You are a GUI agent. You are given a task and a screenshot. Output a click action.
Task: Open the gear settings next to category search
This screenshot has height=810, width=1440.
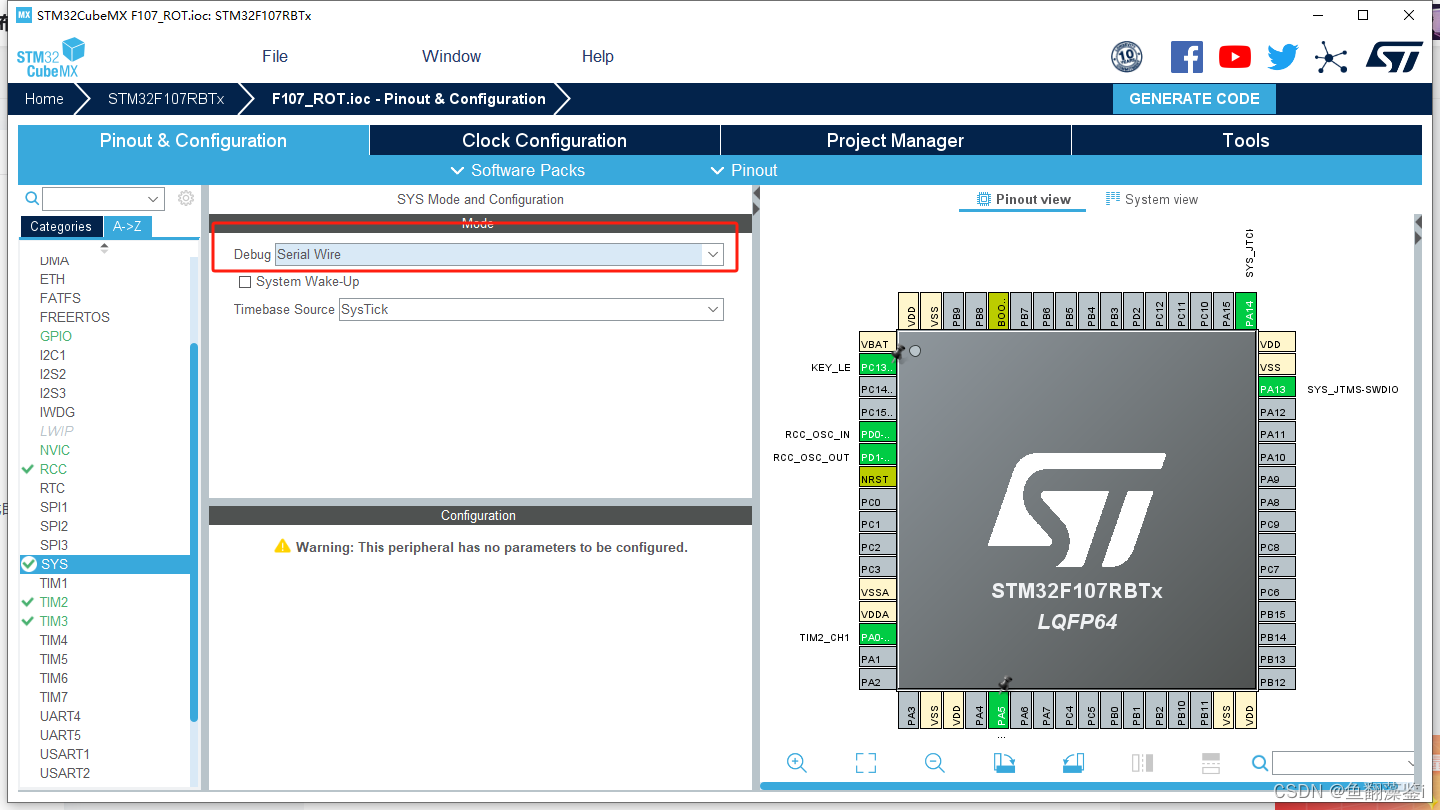click(x=186, y=198)
